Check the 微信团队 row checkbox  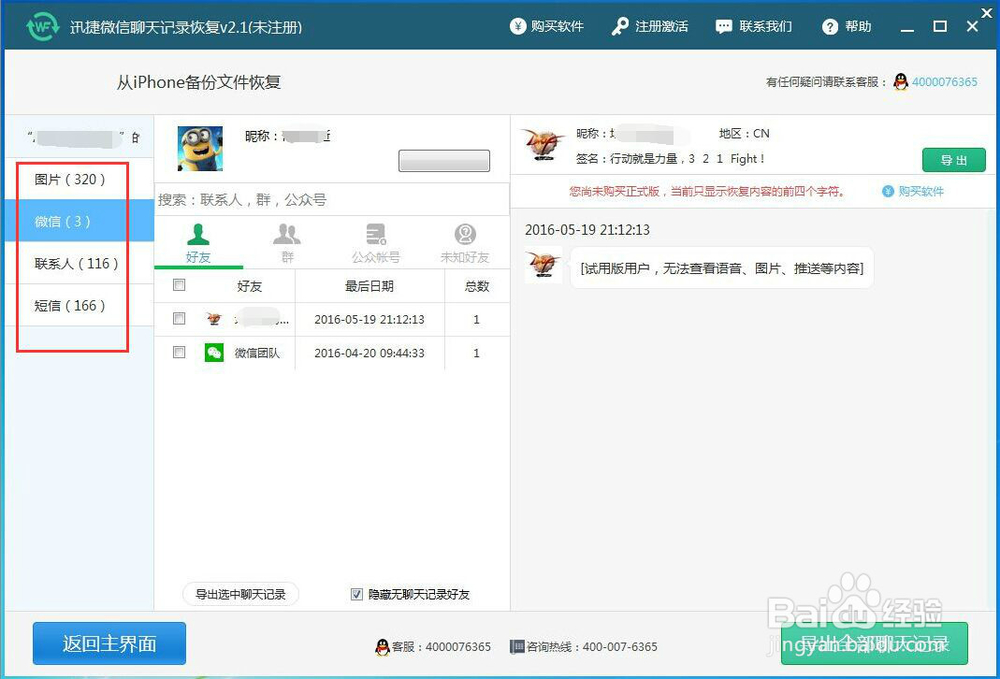coord(179,352)
